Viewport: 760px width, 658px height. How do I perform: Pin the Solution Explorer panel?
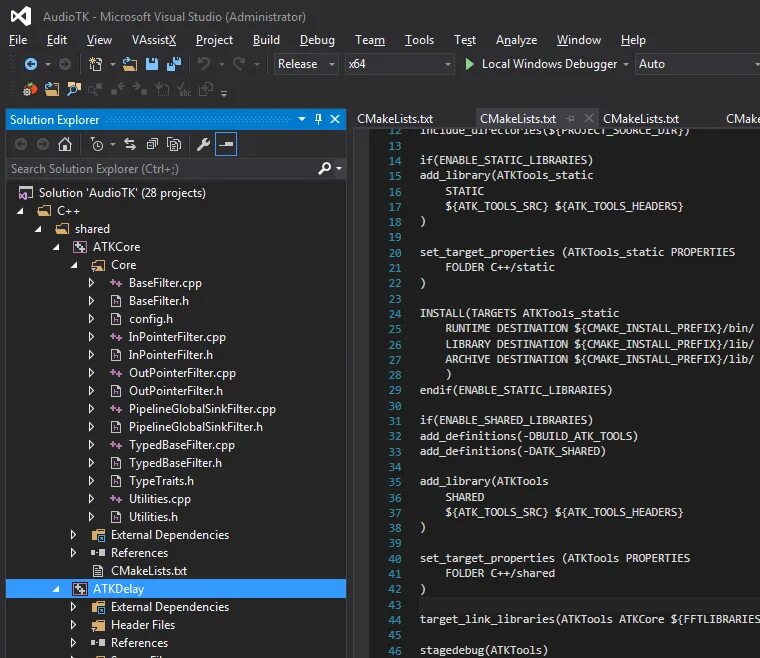[318, 119]
